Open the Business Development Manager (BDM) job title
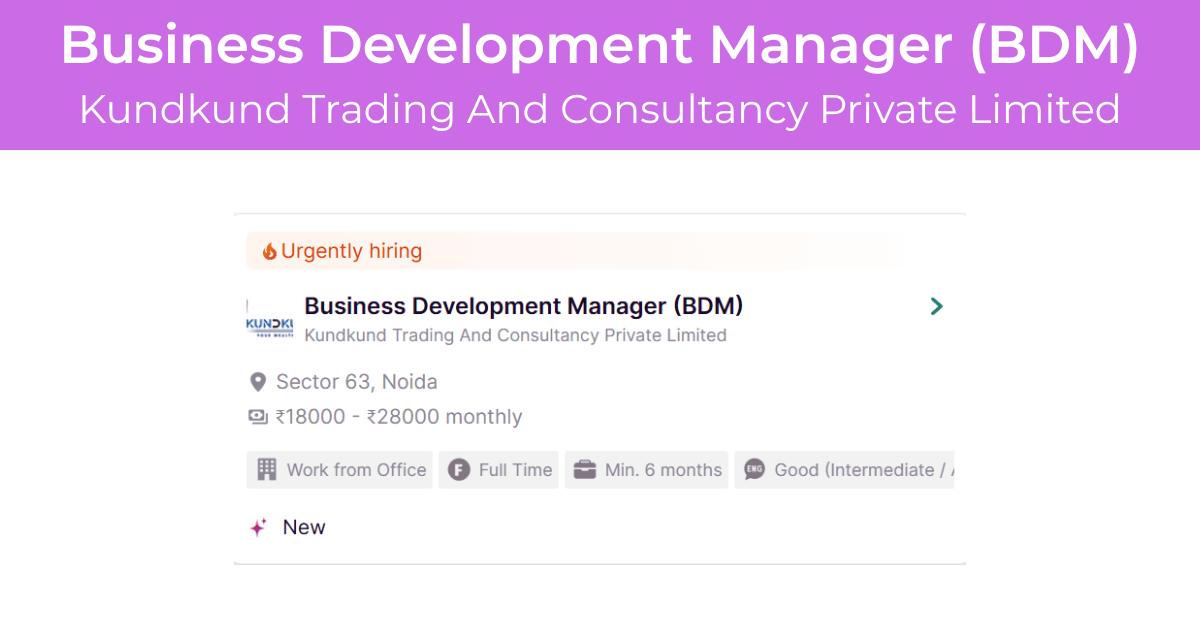Viewport: 1200px width, 628px height. click(x=523, y=306)
